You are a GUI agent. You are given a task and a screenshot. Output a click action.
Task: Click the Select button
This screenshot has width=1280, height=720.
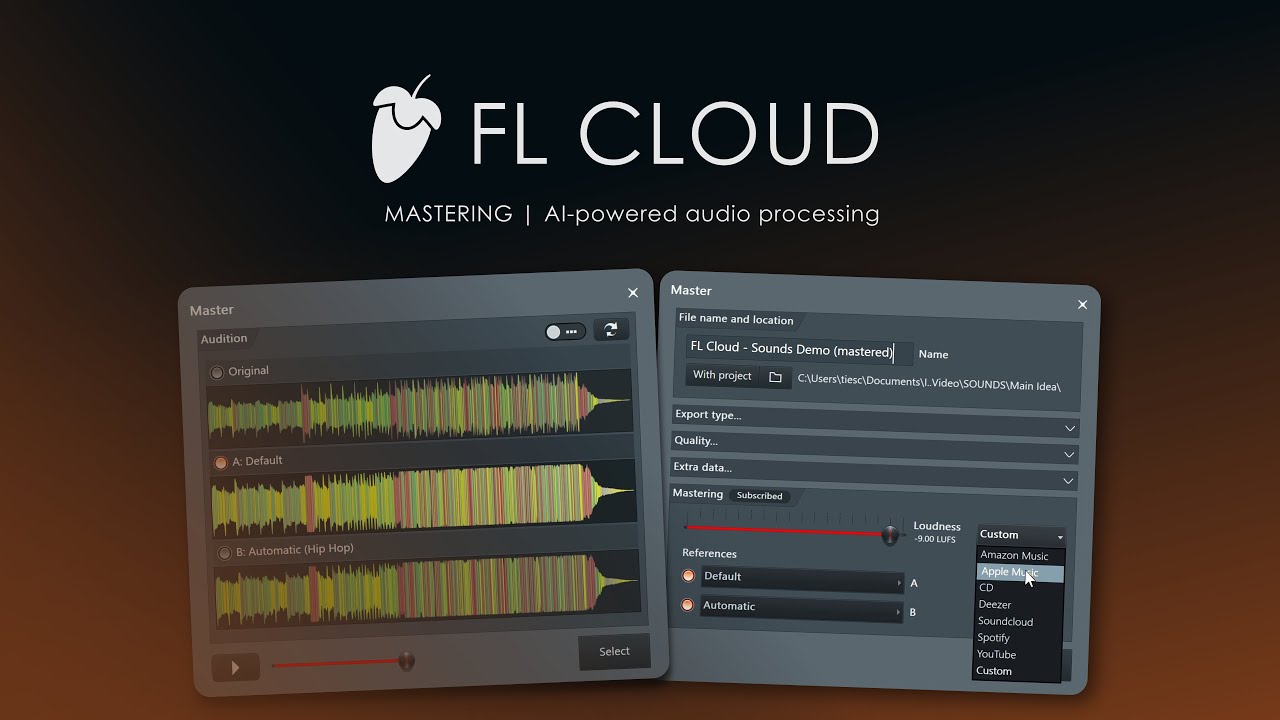point(614,651)
